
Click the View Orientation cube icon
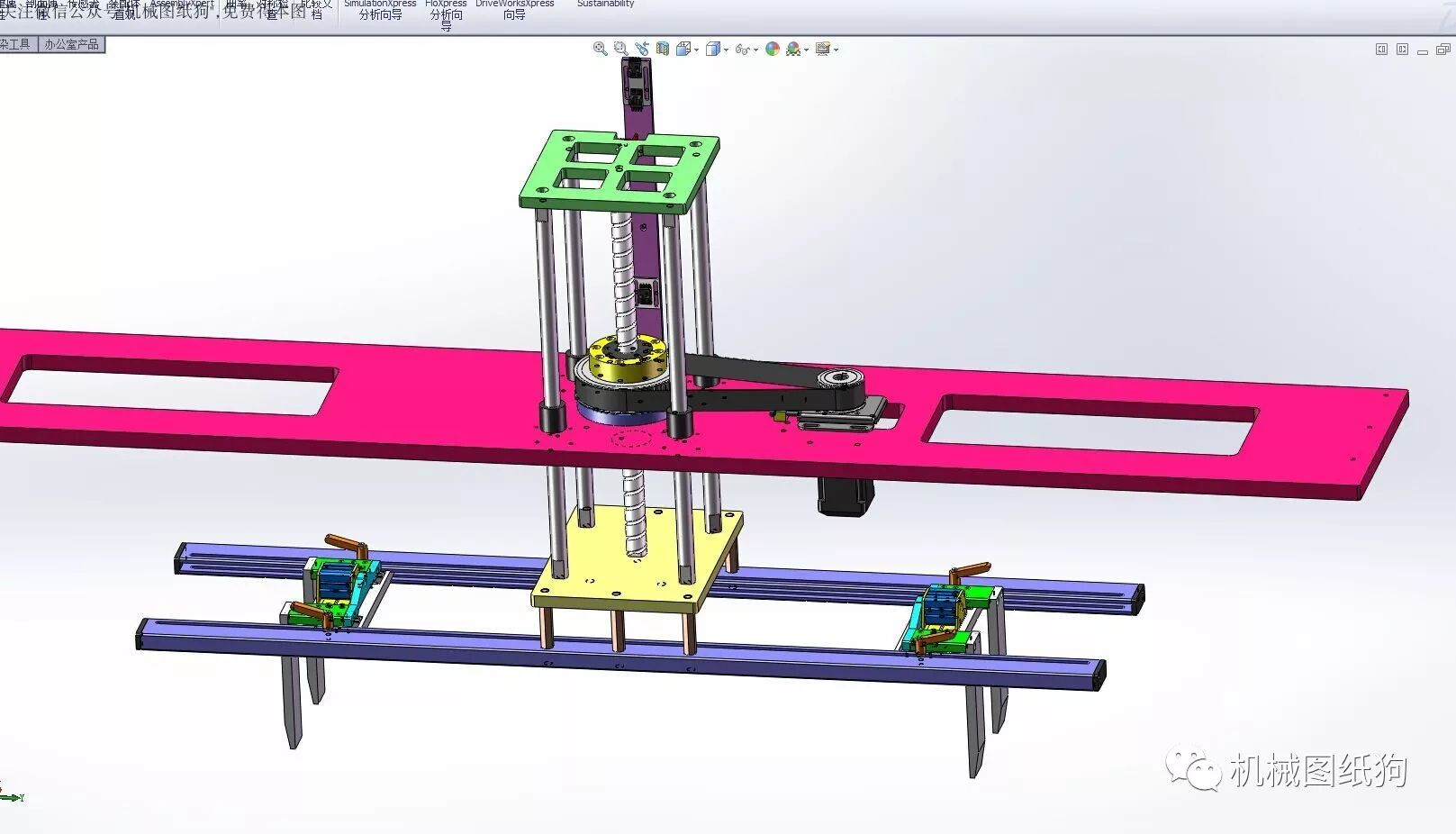pyautogui.click(x=683, y=50)
